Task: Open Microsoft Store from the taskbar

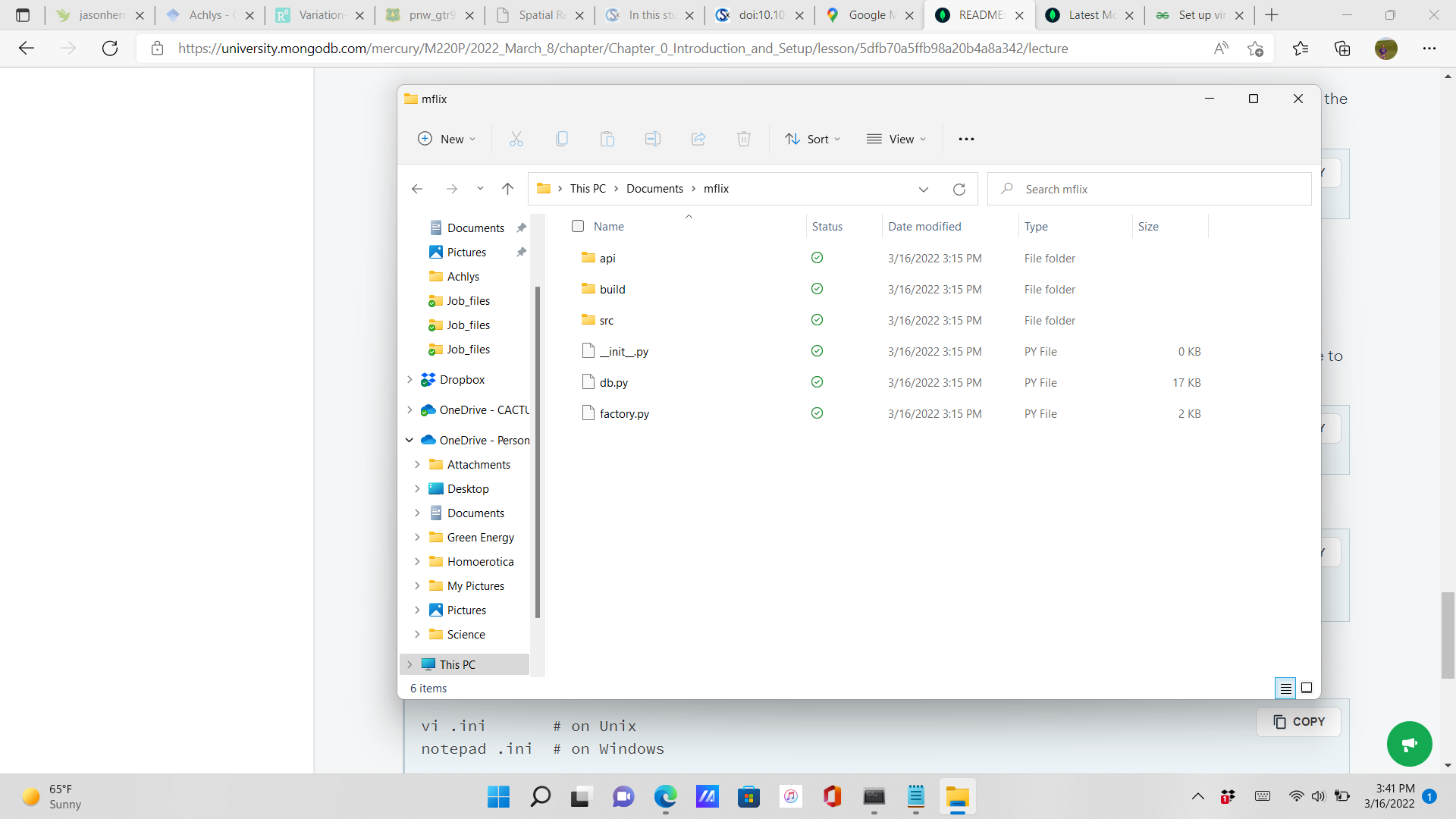Action: 748,797
